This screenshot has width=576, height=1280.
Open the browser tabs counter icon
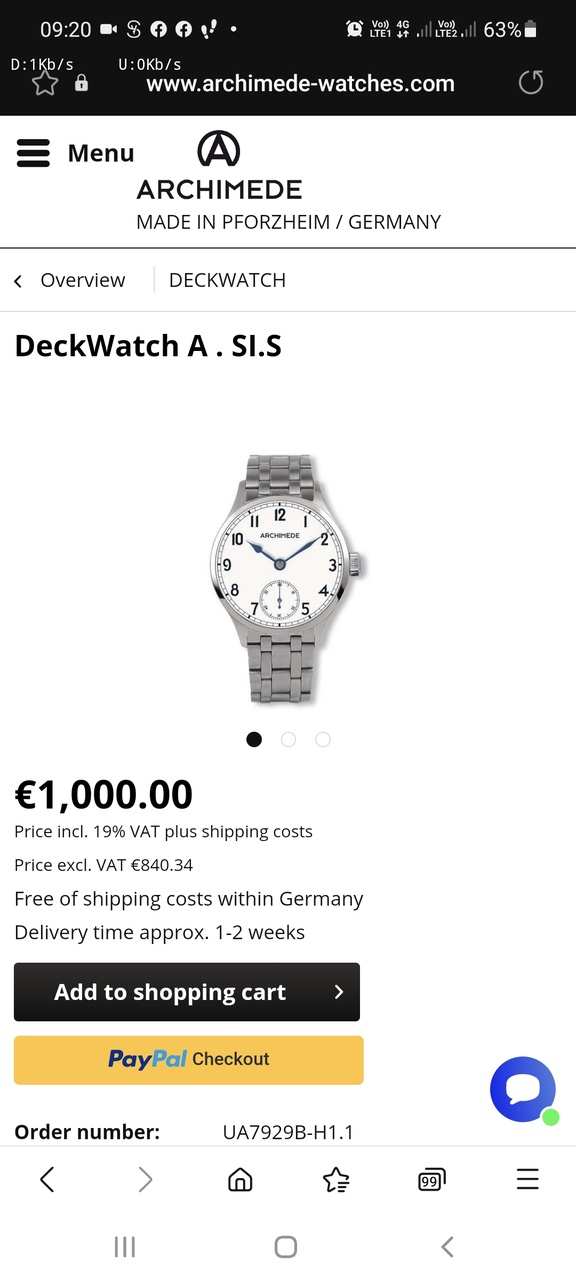[432, 1180]
